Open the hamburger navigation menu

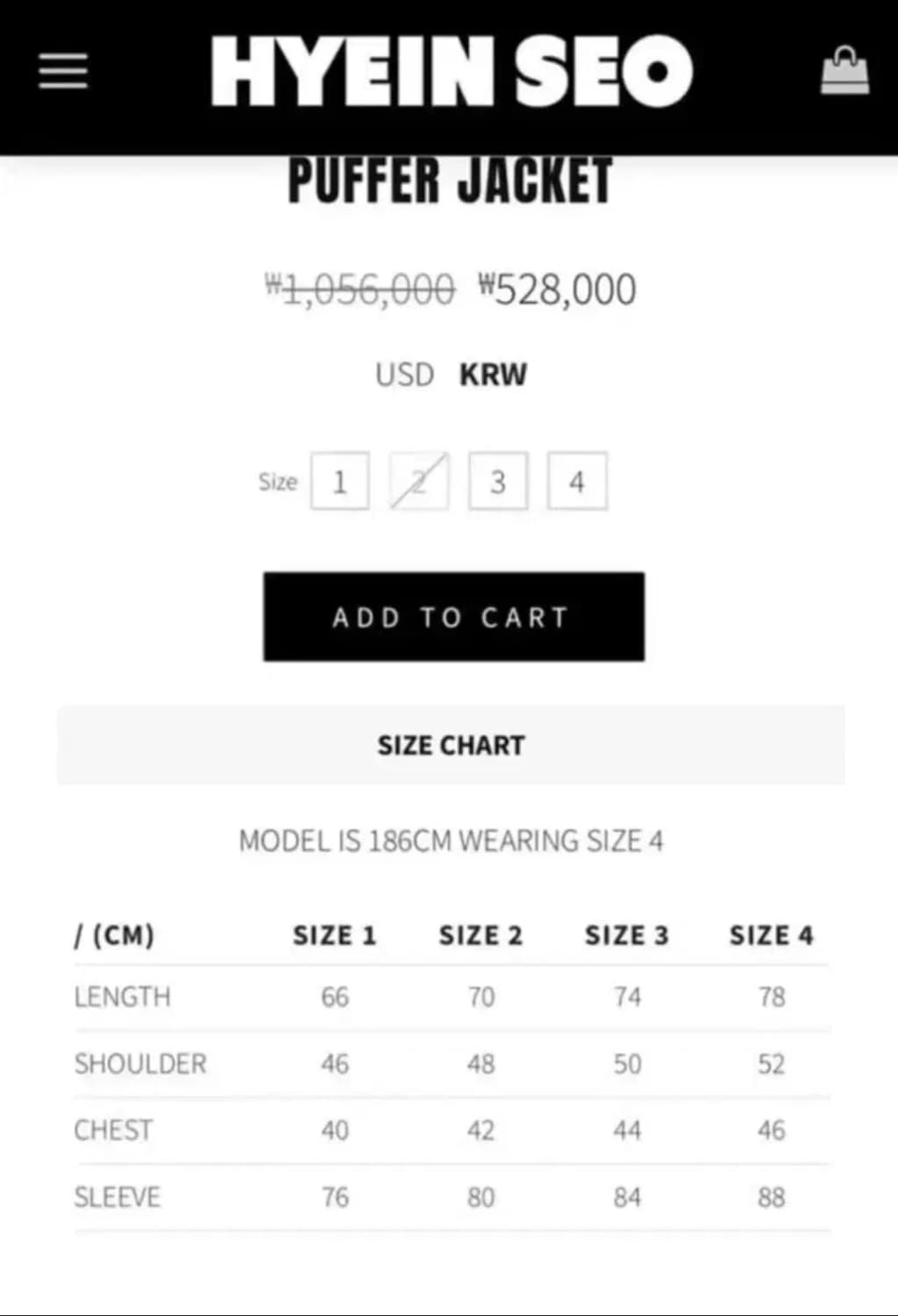[63, 71]
